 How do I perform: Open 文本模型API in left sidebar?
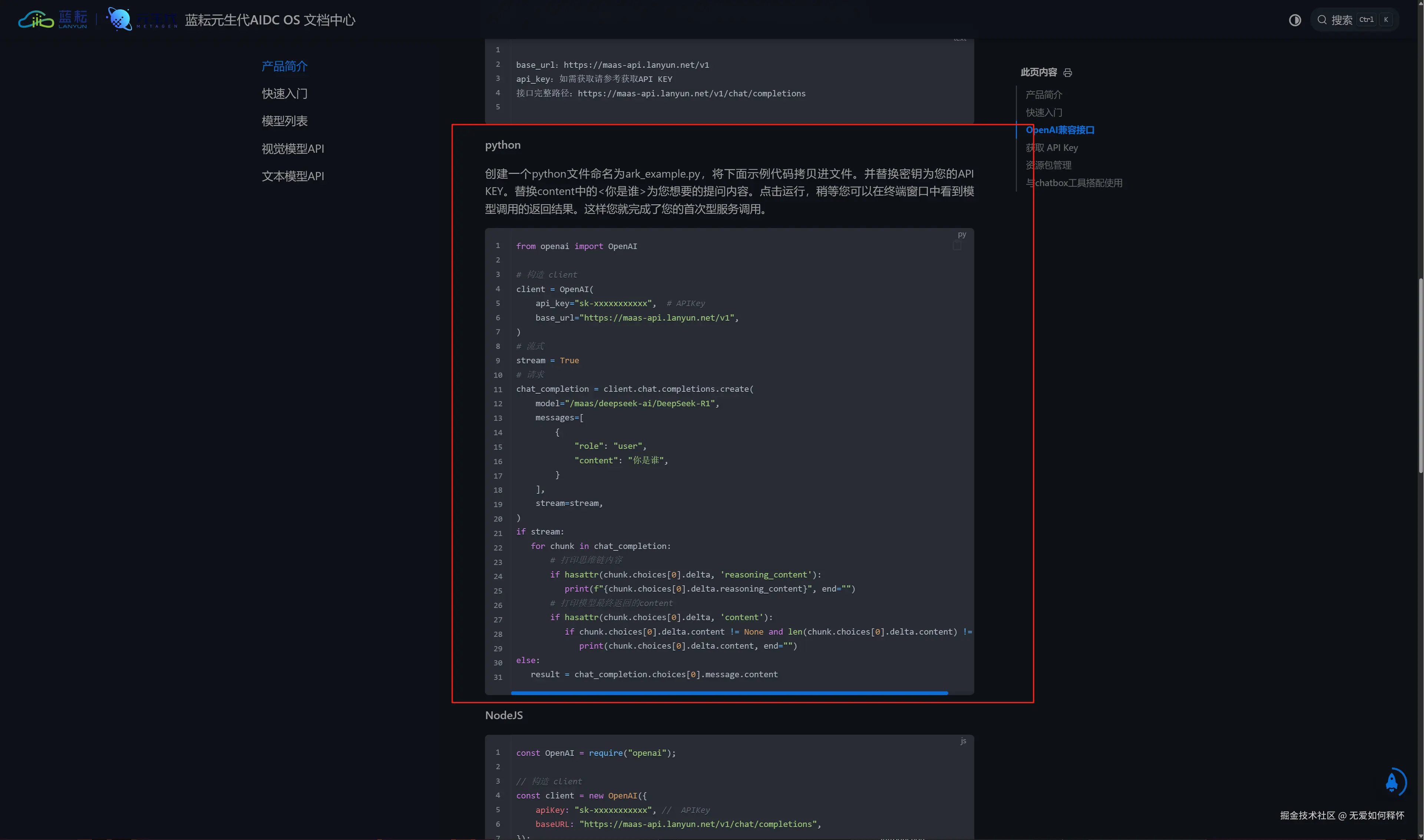(x=293, y=176)
